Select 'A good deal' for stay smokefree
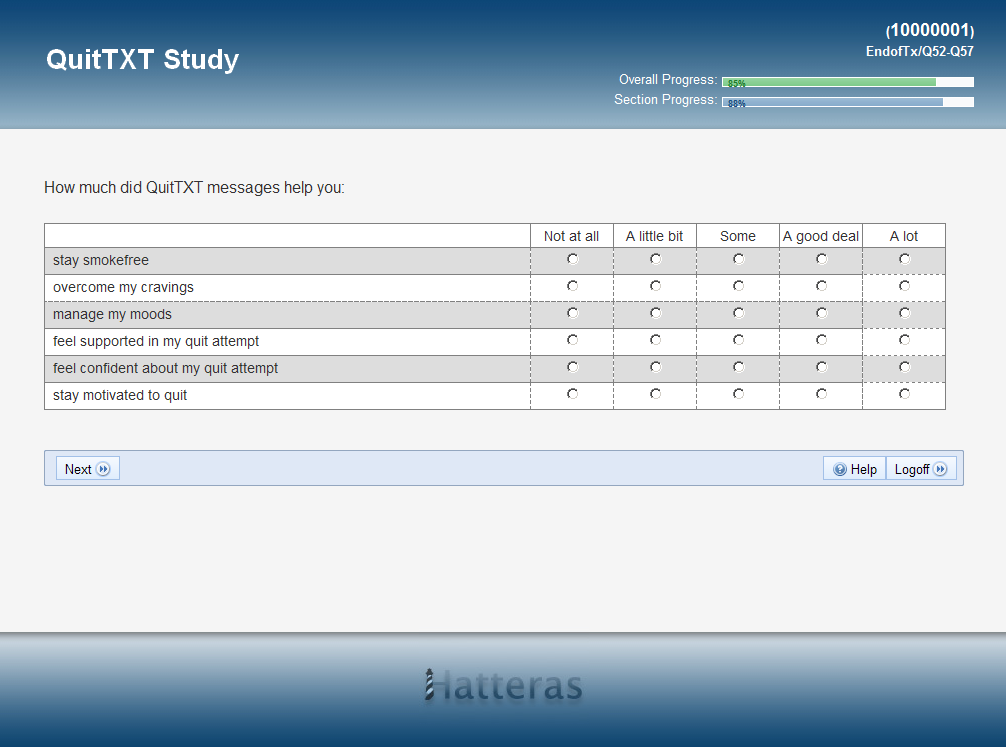 tap(821, 259)
